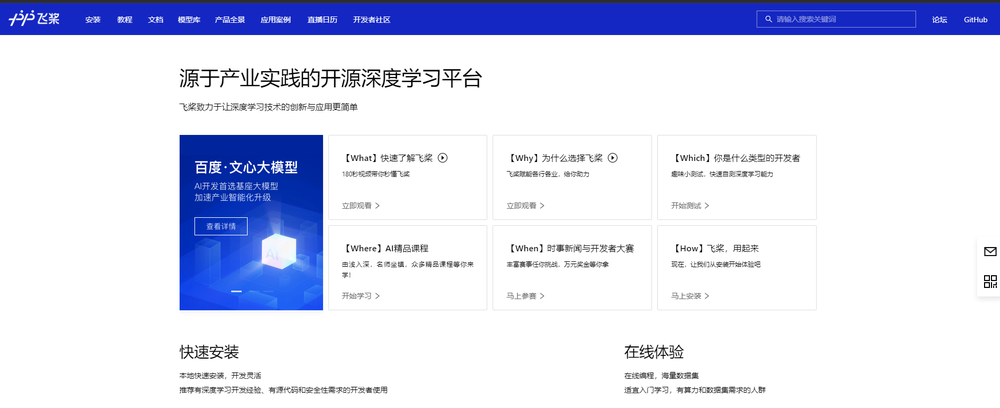Image resolution: width=1000 pixels, height=408 pixels.
Task: Open the 产品全景 nav menu
Action: (x=230, y=20)
